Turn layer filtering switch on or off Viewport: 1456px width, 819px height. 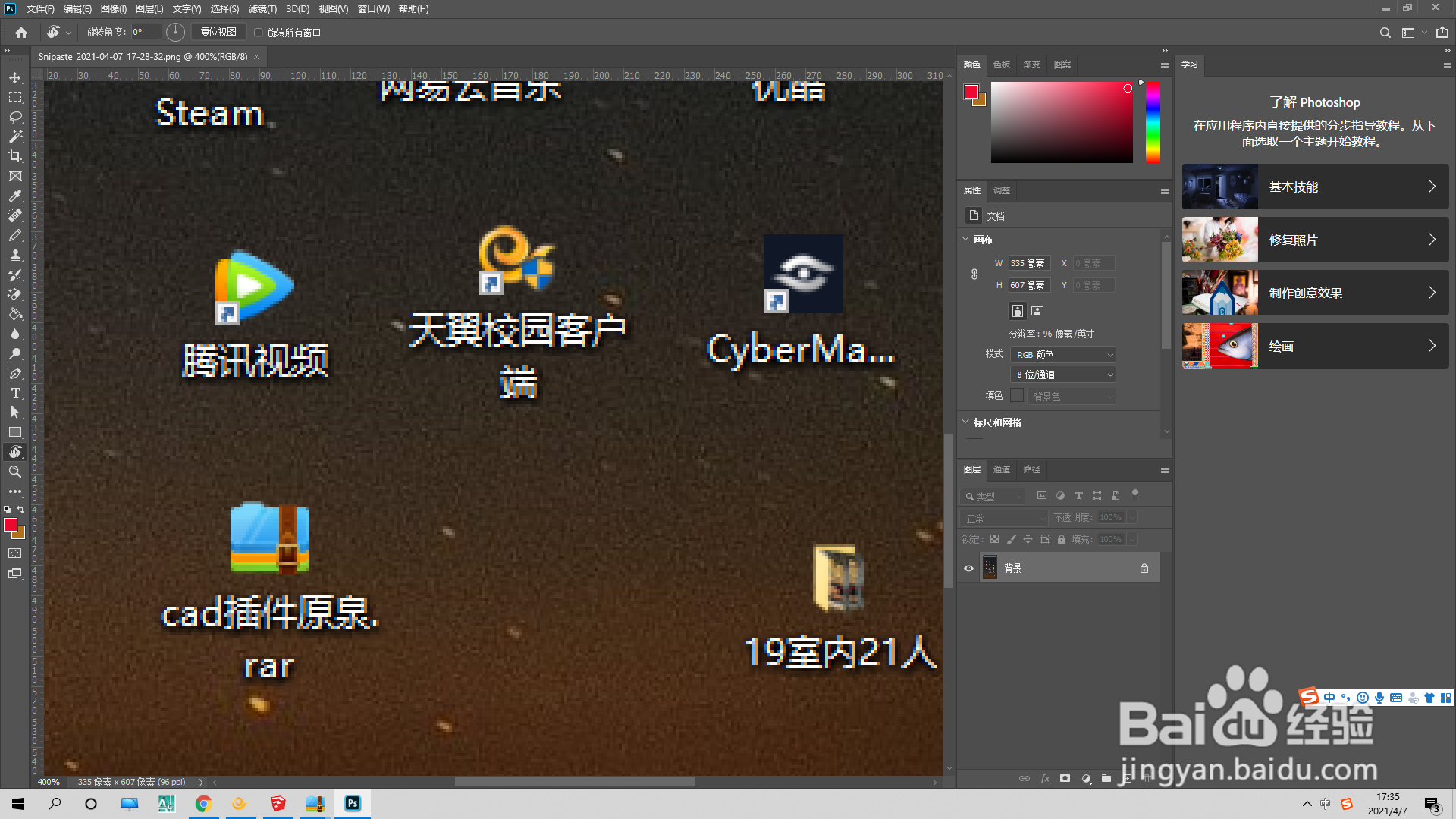pos(1135,494)
